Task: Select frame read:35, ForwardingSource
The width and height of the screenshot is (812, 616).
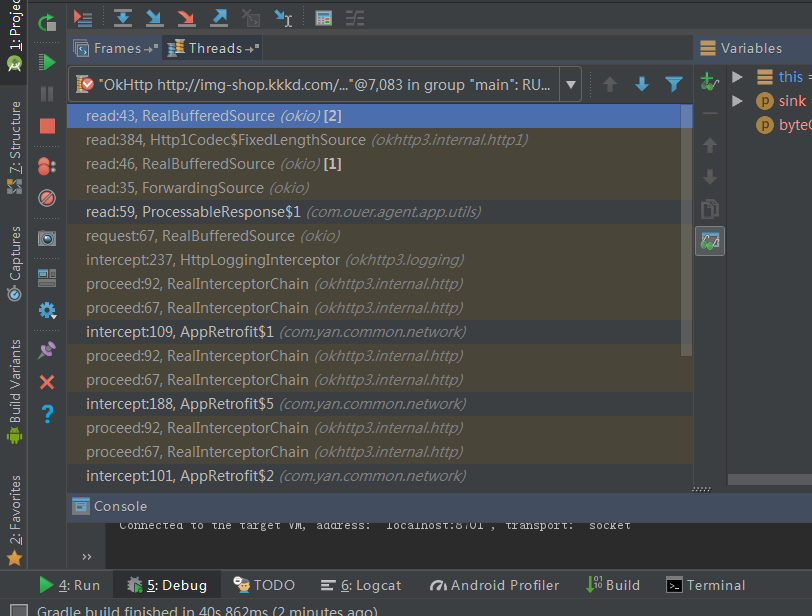Action: (374, 188)
